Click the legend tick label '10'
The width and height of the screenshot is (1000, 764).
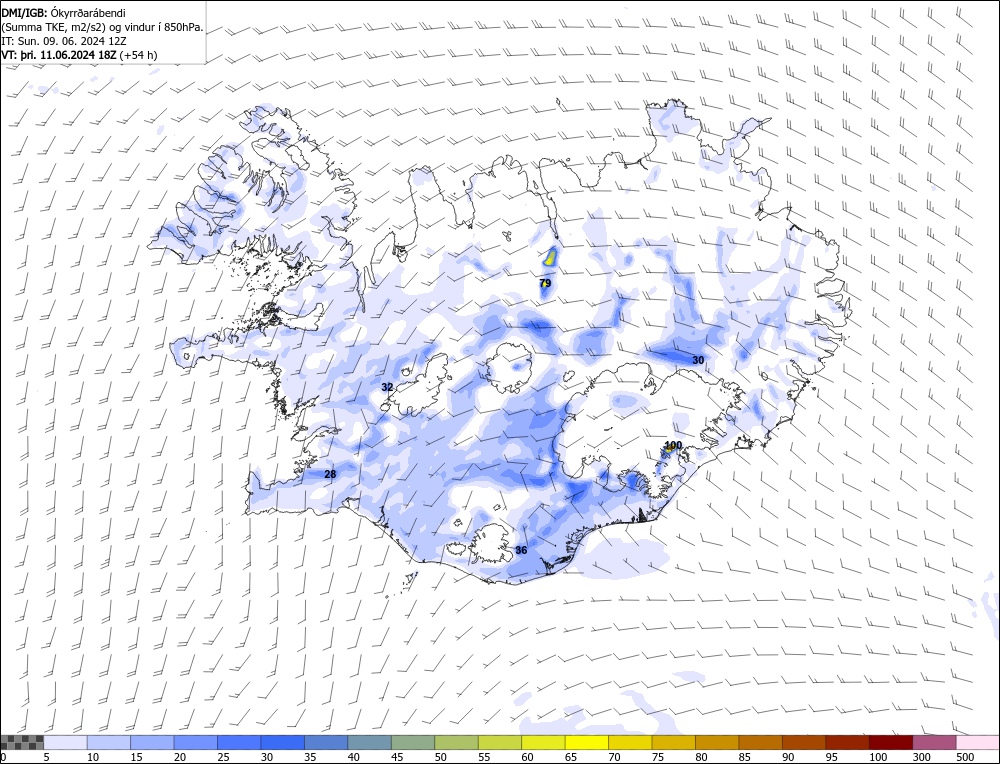[x=93, y=757]
